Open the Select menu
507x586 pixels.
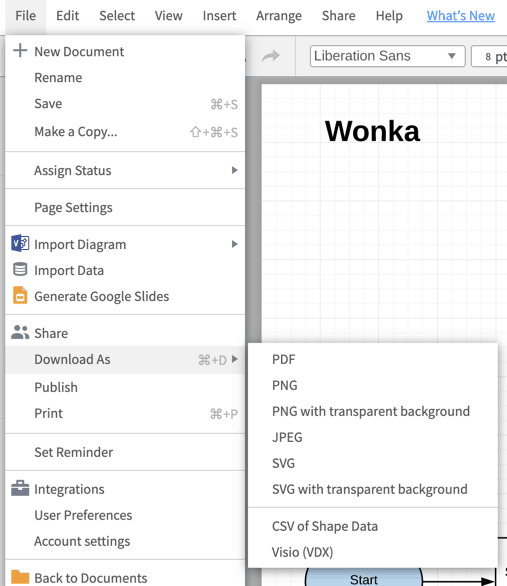(x=117, y=16)
